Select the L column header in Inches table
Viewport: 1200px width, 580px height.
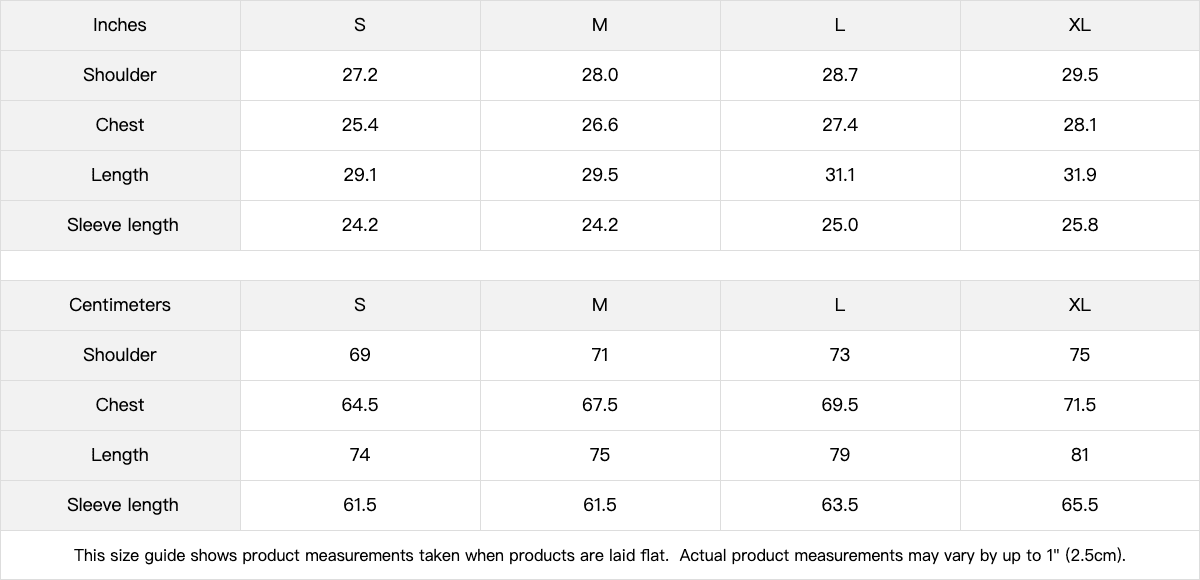840,25
